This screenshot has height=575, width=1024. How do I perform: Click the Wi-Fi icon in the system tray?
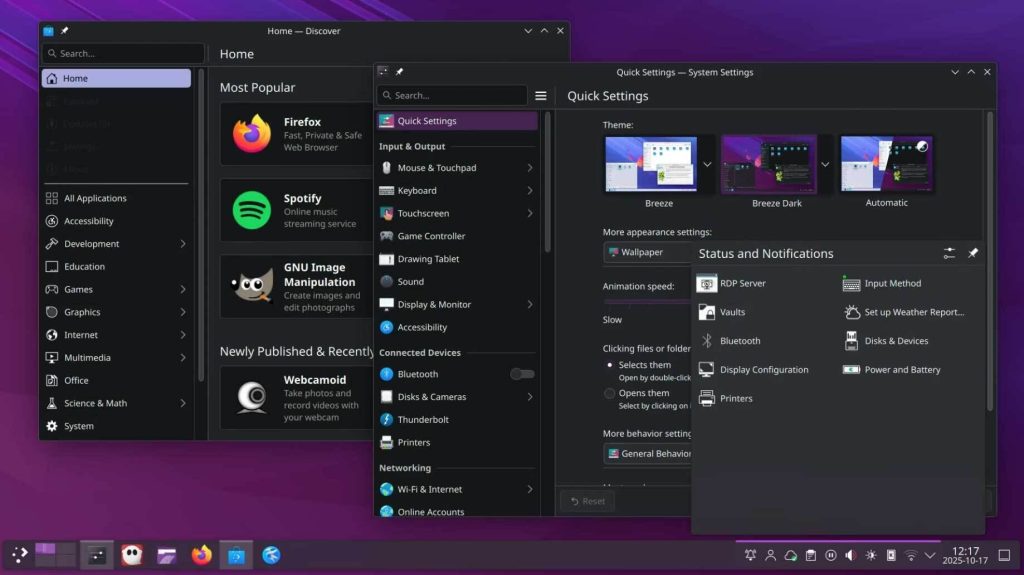(910, 555)
